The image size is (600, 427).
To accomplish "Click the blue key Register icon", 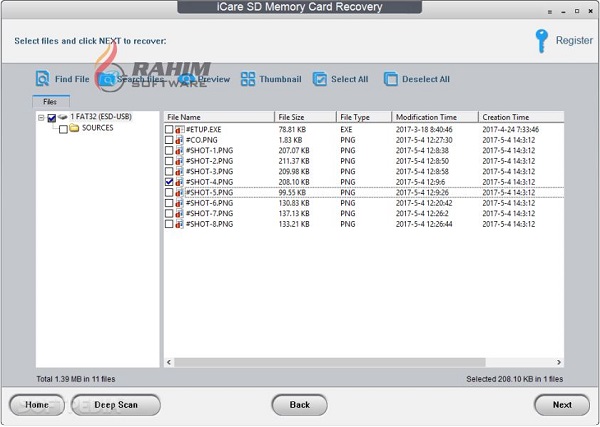I will pos(541,41).
